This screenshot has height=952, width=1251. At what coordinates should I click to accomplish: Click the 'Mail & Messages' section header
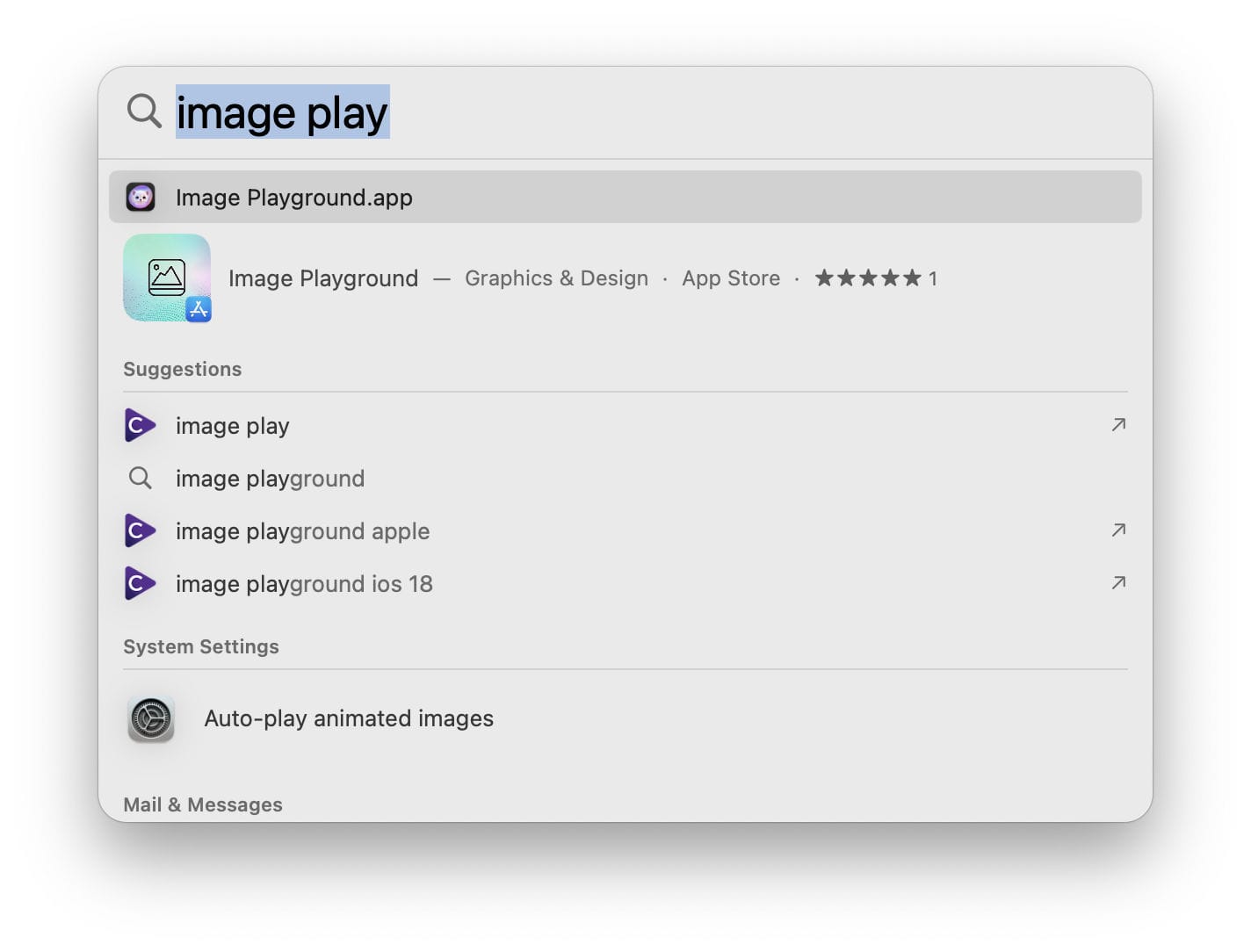(x=203, y=804)
